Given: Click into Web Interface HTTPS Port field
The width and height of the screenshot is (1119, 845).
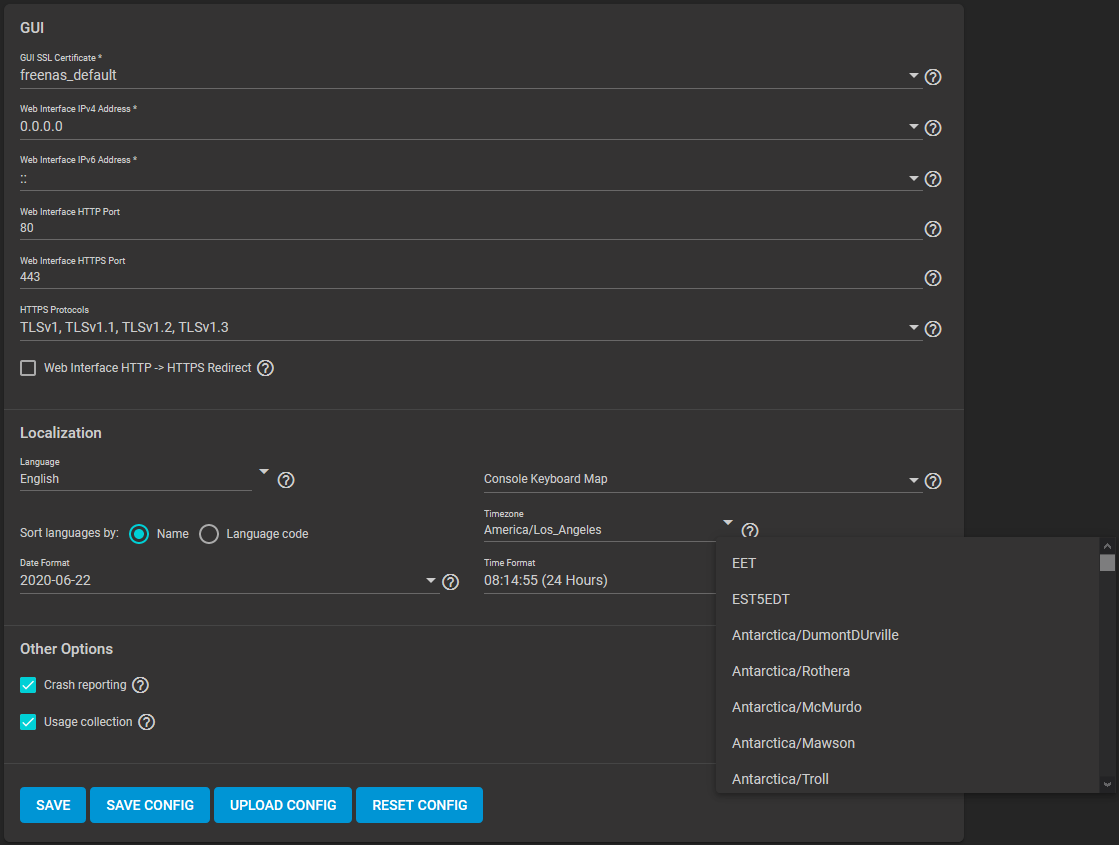Looking at the screenshot, I should tap(470, 277).
